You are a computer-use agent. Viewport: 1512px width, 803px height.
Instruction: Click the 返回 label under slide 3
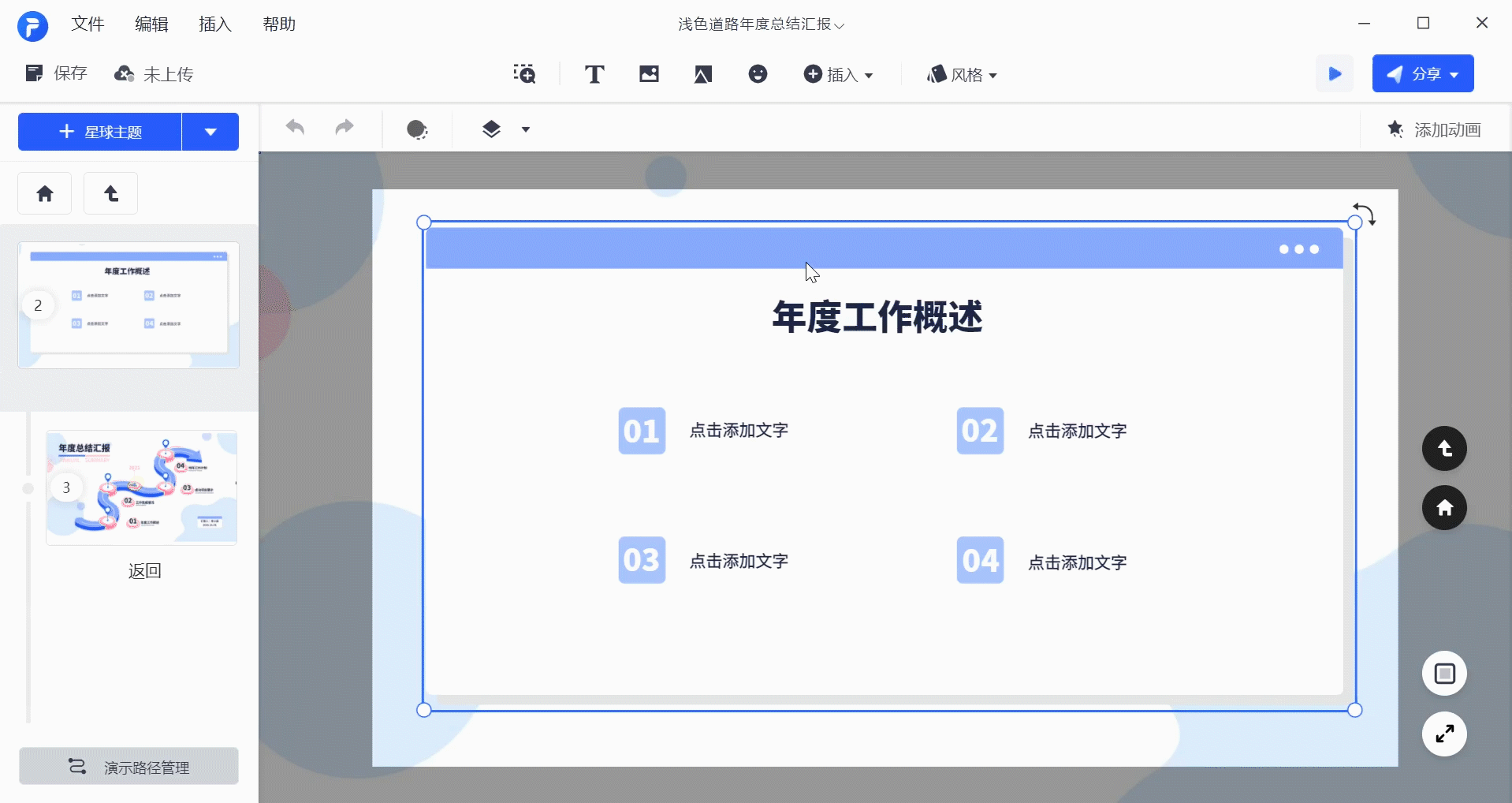pyautogui.click(x=145, y=570)
